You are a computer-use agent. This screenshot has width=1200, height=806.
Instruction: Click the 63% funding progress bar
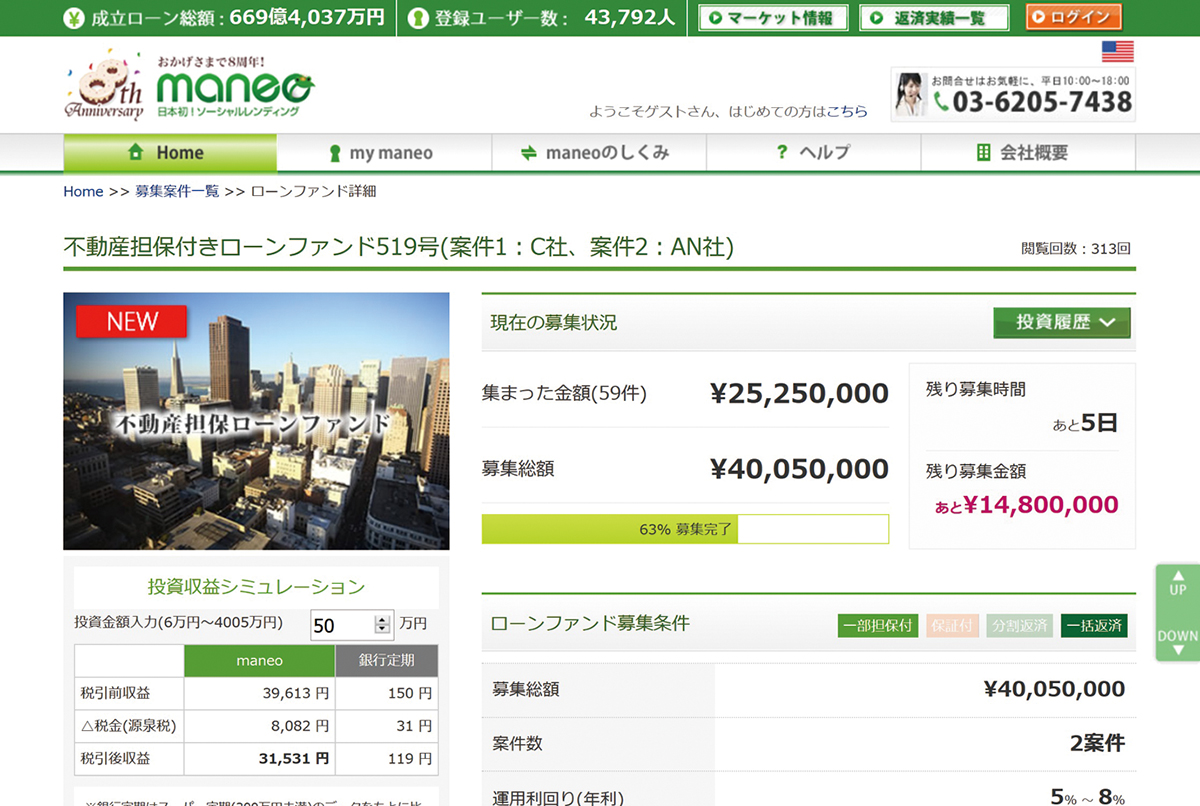(685, 529)
